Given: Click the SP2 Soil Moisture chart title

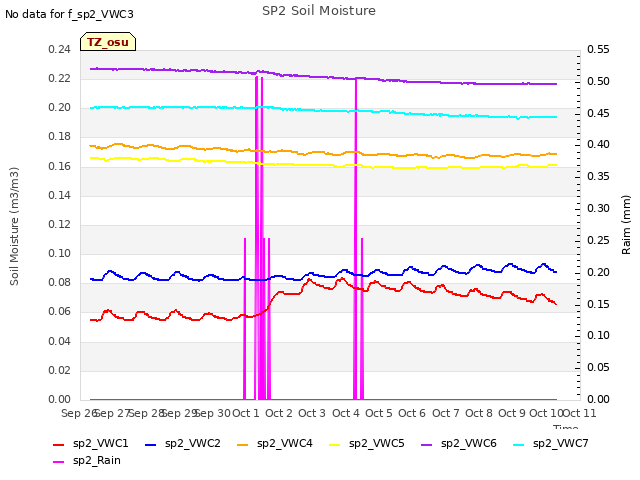Looking at the screenshot, I should point(319,11).
